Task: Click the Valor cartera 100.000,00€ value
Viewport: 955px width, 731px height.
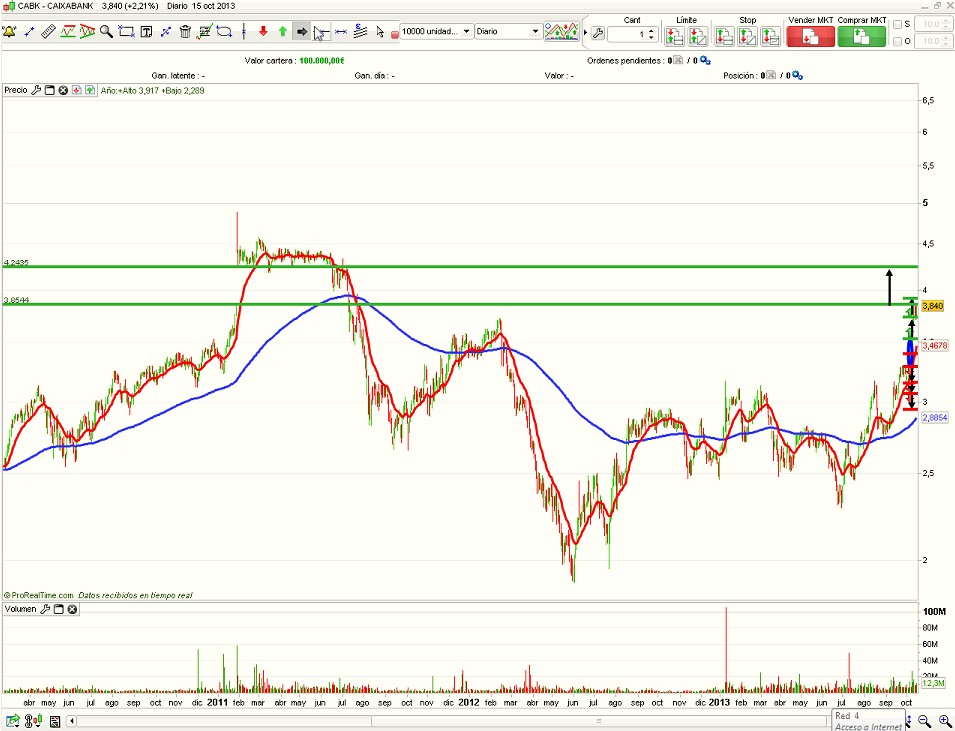Action: (322, 60)
